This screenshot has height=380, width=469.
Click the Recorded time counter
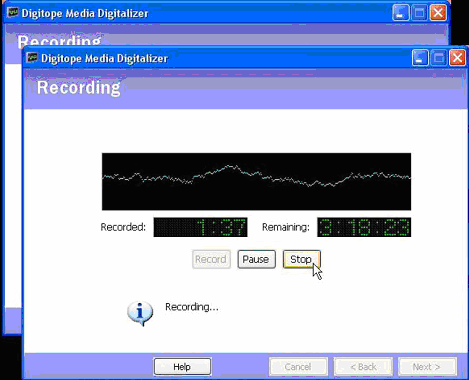[x=200, y=227]
